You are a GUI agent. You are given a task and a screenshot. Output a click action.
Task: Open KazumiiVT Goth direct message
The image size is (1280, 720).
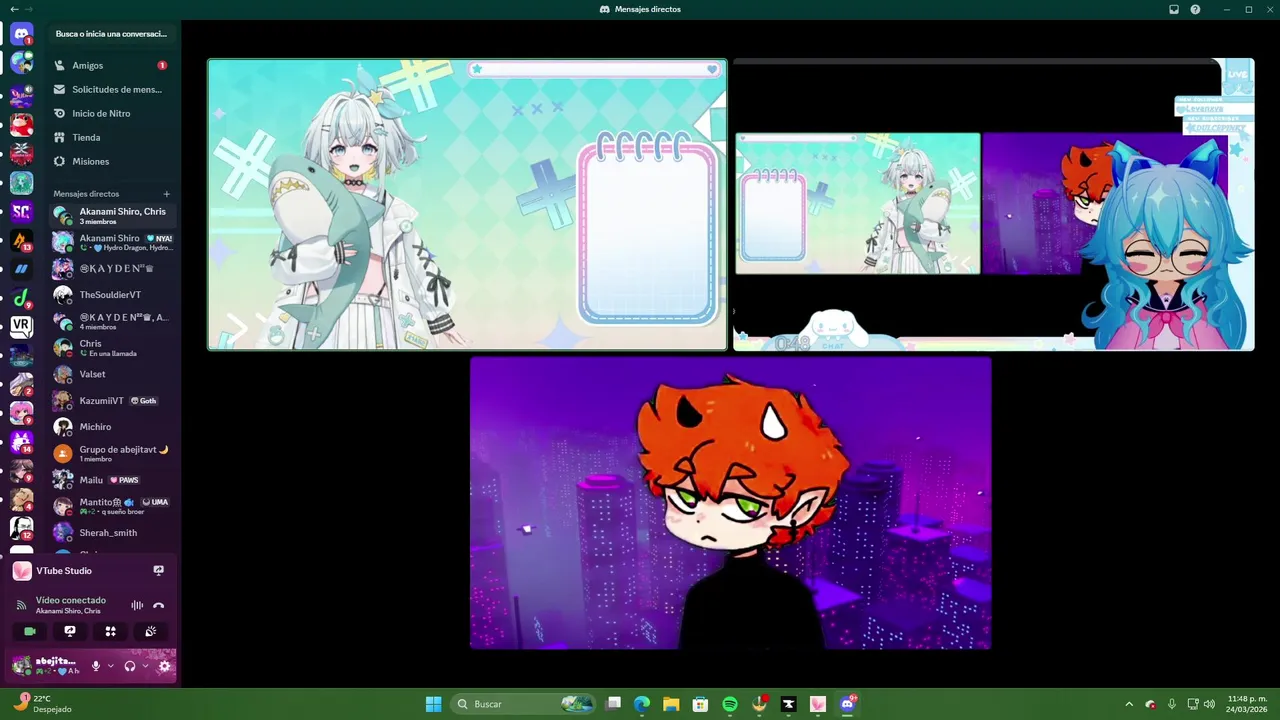click(112, 401)
